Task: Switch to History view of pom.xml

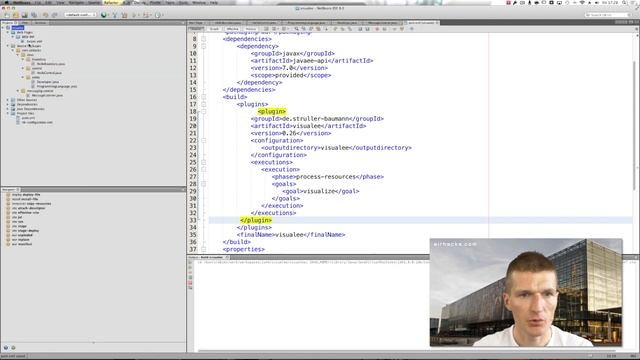Action: pyautogui.click(x=251, y=29)
